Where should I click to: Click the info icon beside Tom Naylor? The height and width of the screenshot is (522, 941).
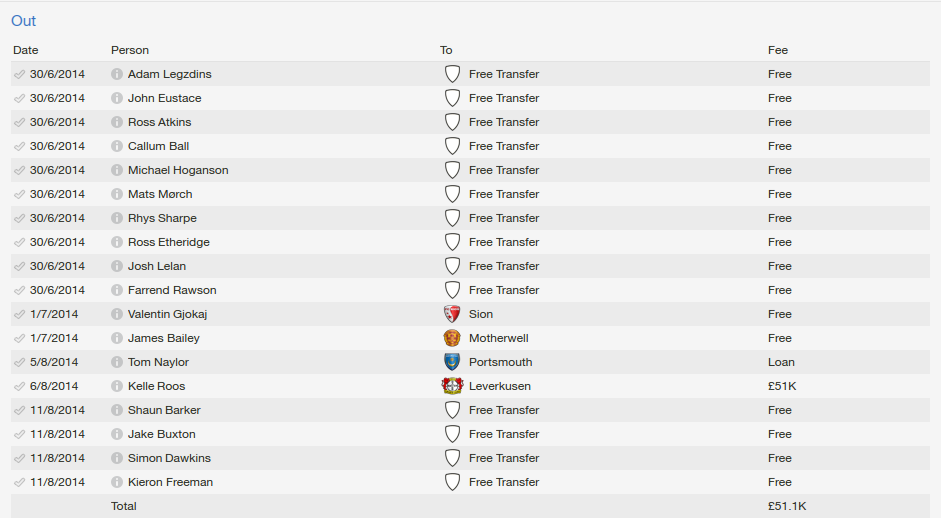[x=116, y=362]
